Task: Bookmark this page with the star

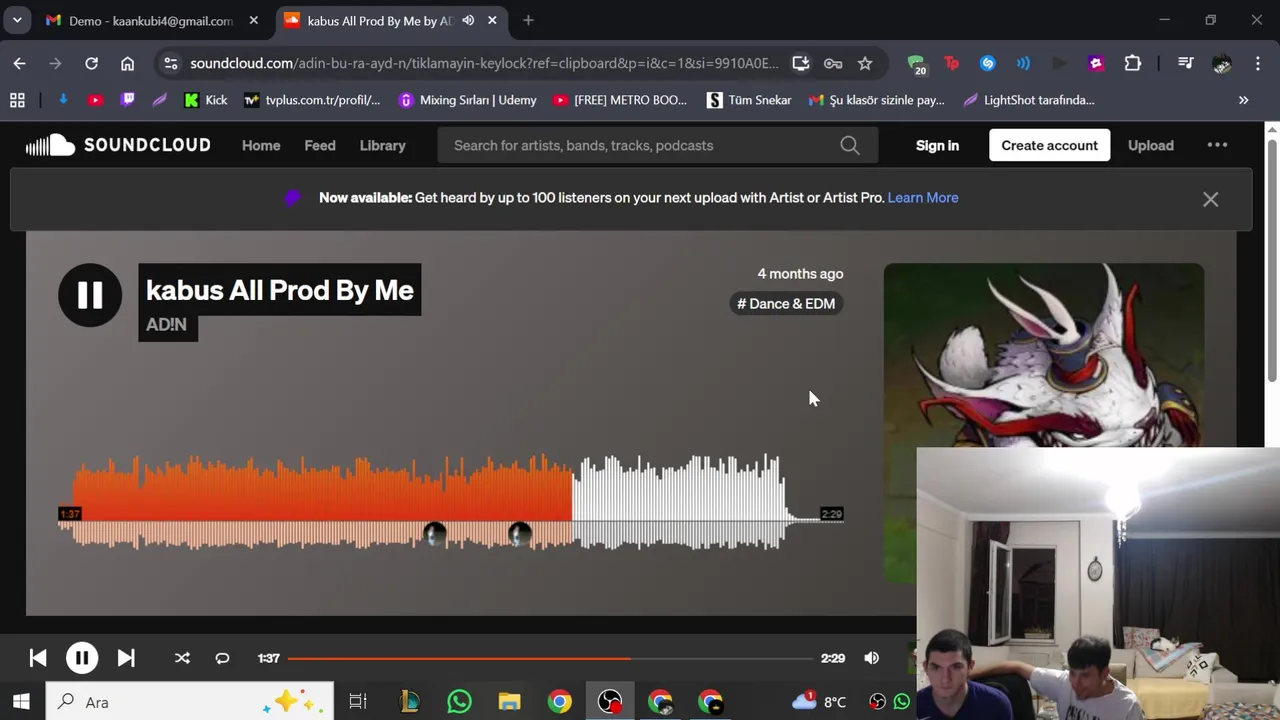Action: pos(865,63)
